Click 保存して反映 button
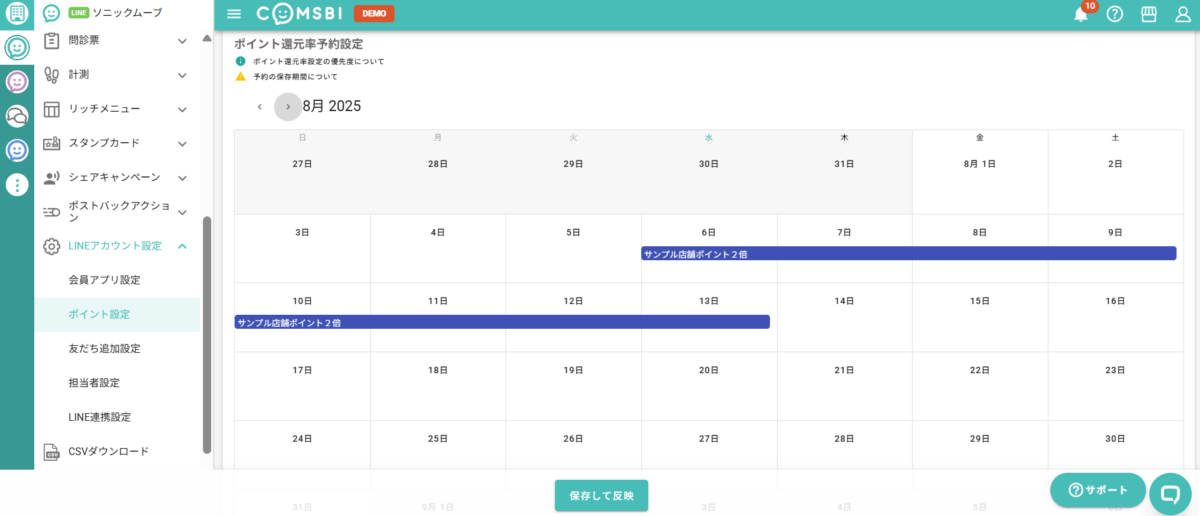 (x=602, y=495)
